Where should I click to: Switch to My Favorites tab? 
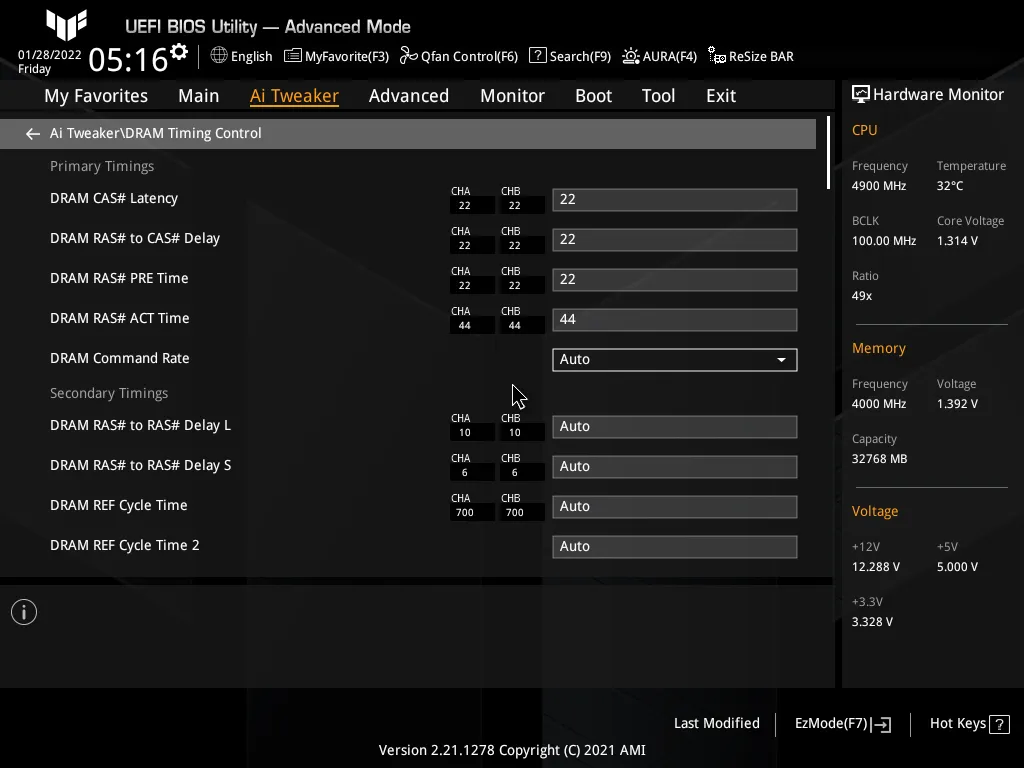point(96,96)
